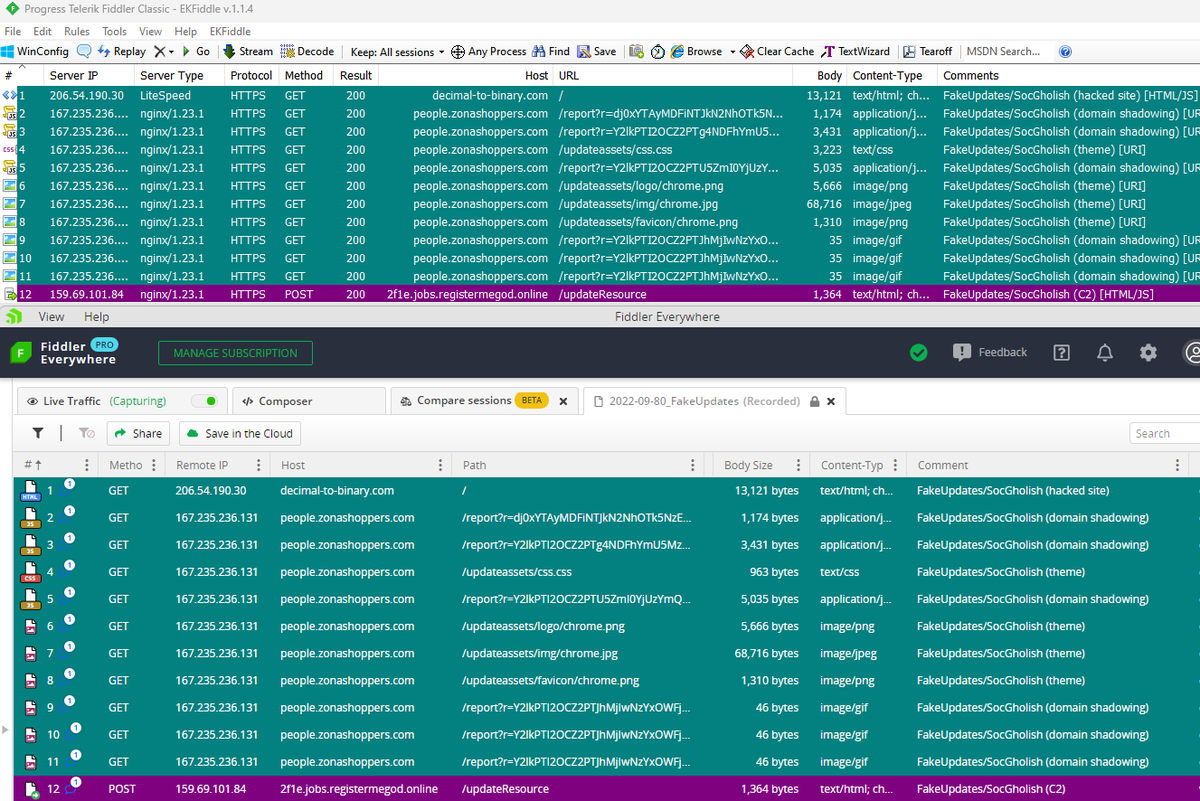Image resolution: width=1200 pixels, height=801 pixels.
Task: Click the MANAGE SUBSCRIPTION button
Action: 235,353
